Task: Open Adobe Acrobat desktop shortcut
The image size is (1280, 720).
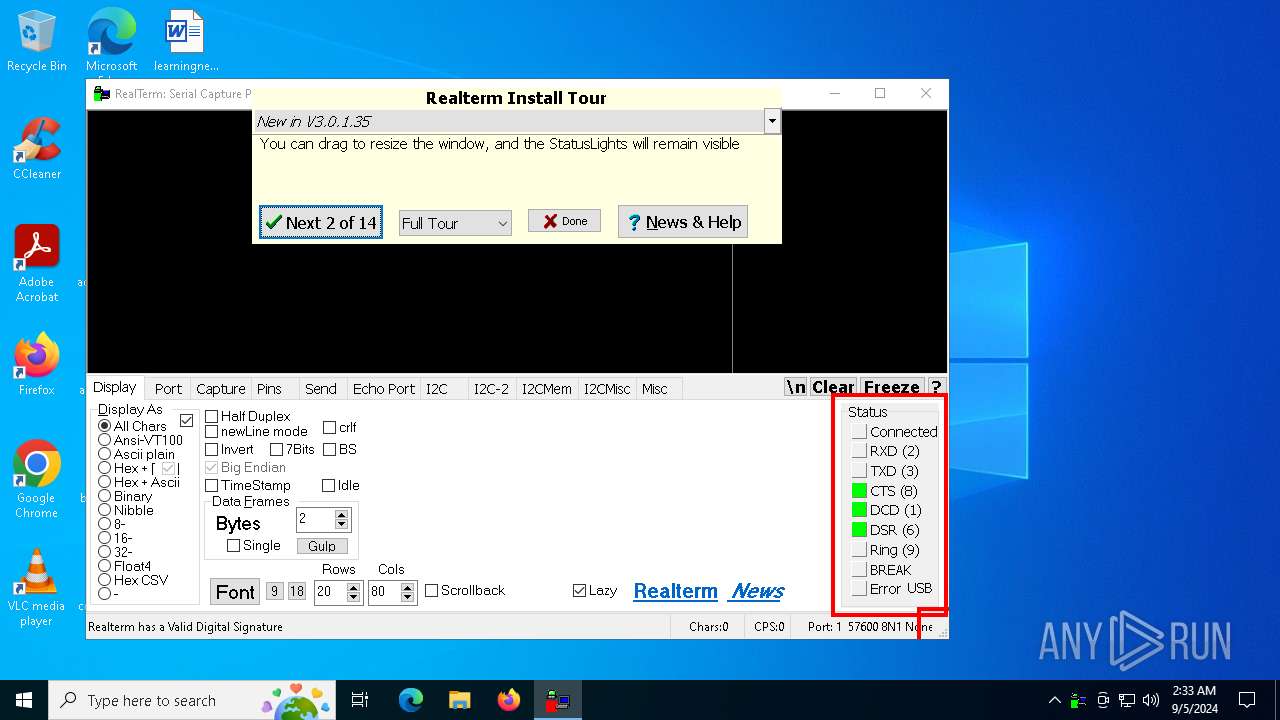Action: (x=37, y=263)
